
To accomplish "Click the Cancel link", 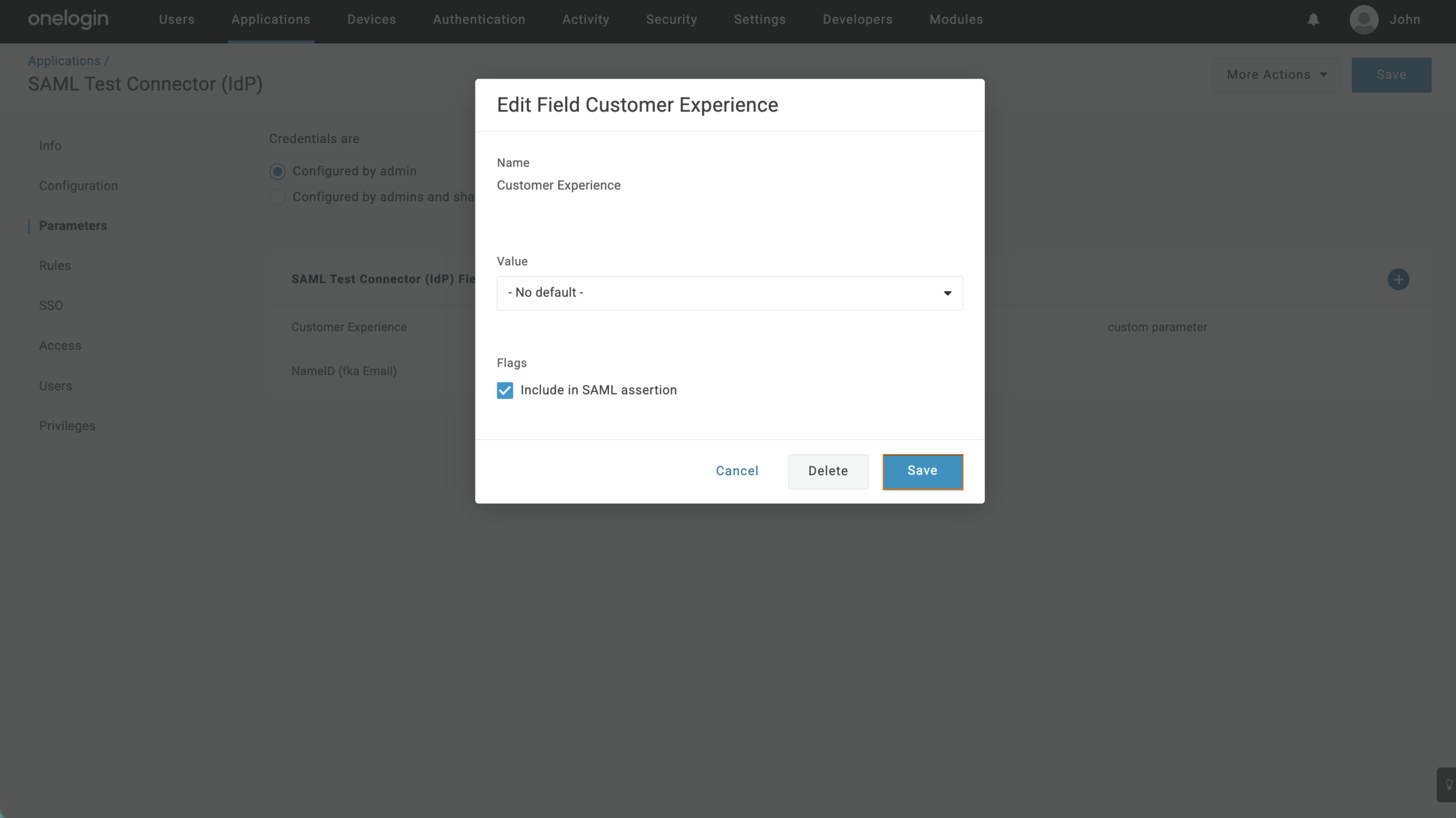I will click(x=737, y=471).
